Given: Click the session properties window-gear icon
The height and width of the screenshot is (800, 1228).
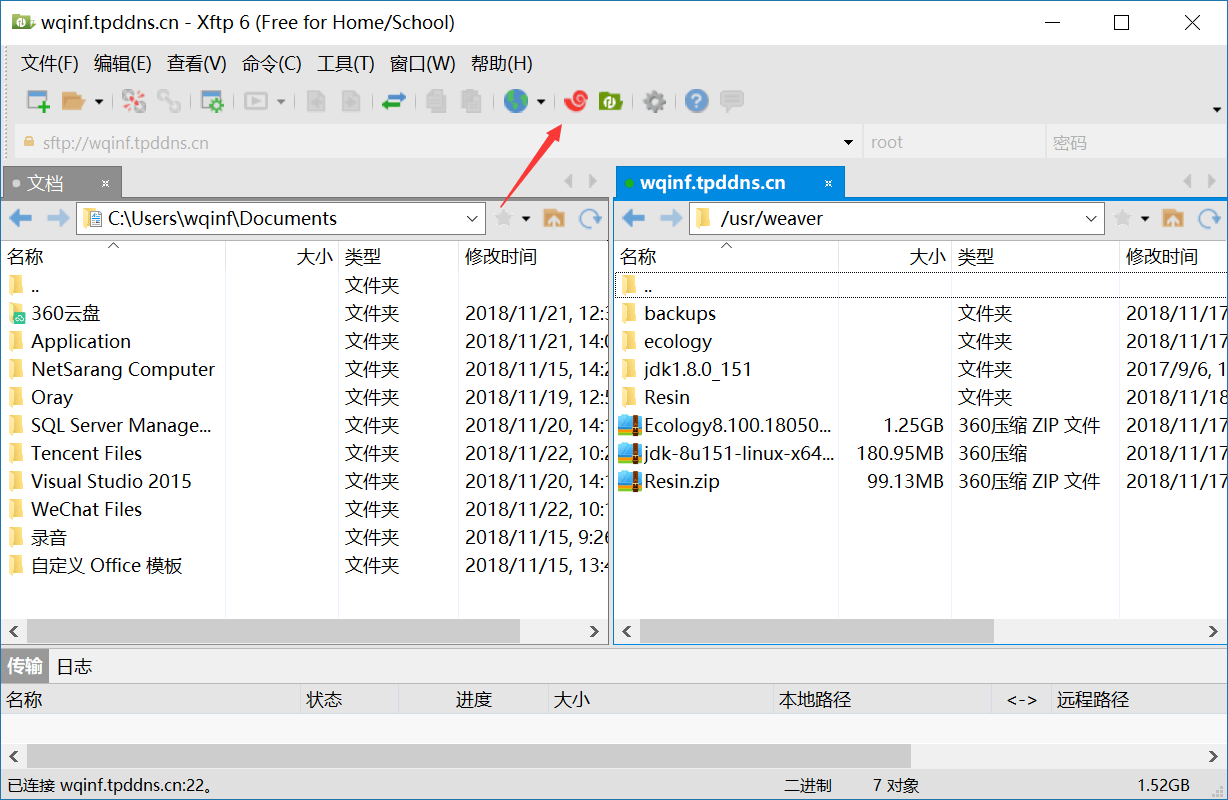Looking at the screenshot, I should point(212,101).
